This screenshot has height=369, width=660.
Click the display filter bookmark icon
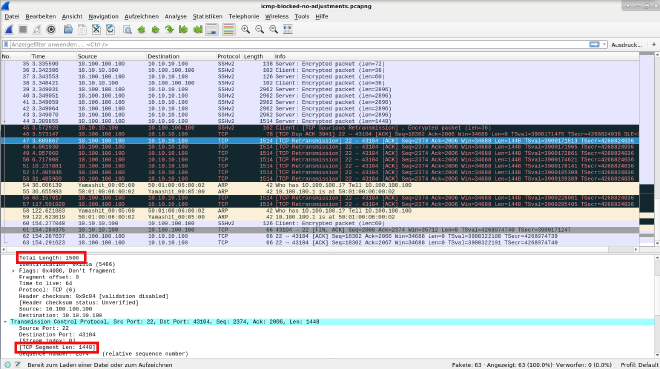(x=6, y=44)
